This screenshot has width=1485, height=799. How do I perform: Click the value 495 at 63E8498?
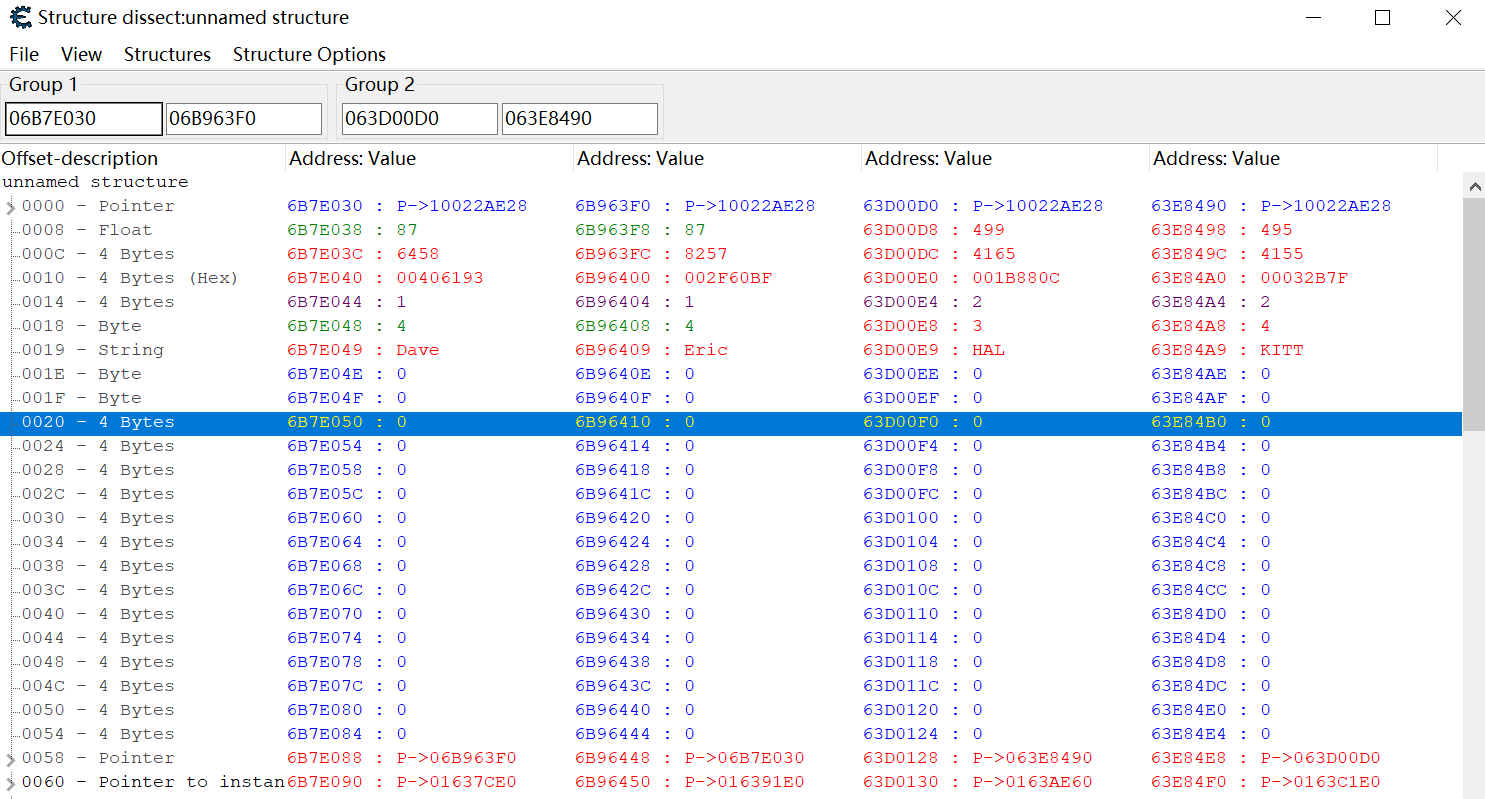[x=1277, y=230]
